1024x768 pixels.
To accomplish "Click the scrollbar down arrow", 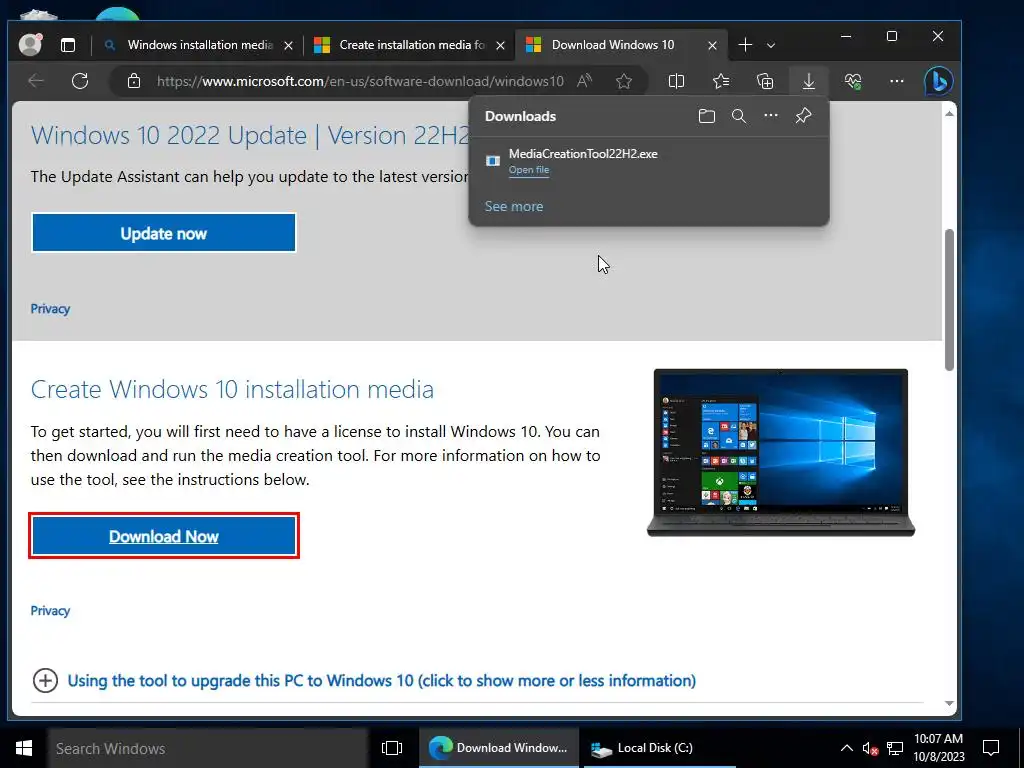I will coord(950,703).
